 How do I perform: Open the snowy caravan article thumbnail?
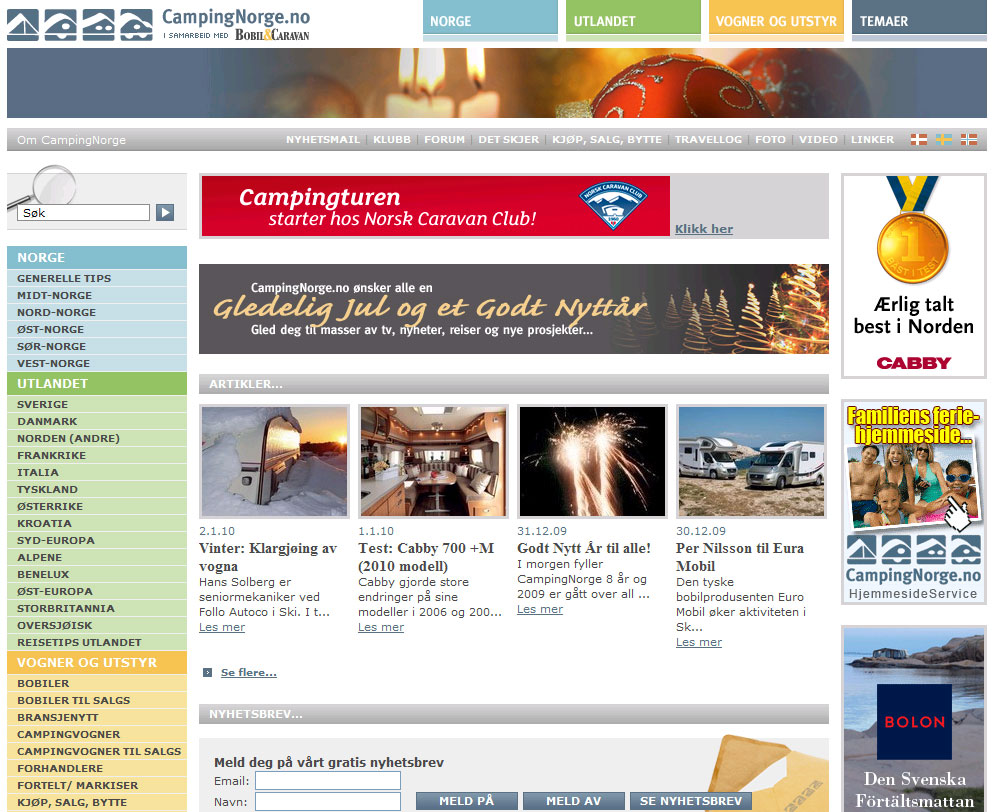[x=275, y=461]
